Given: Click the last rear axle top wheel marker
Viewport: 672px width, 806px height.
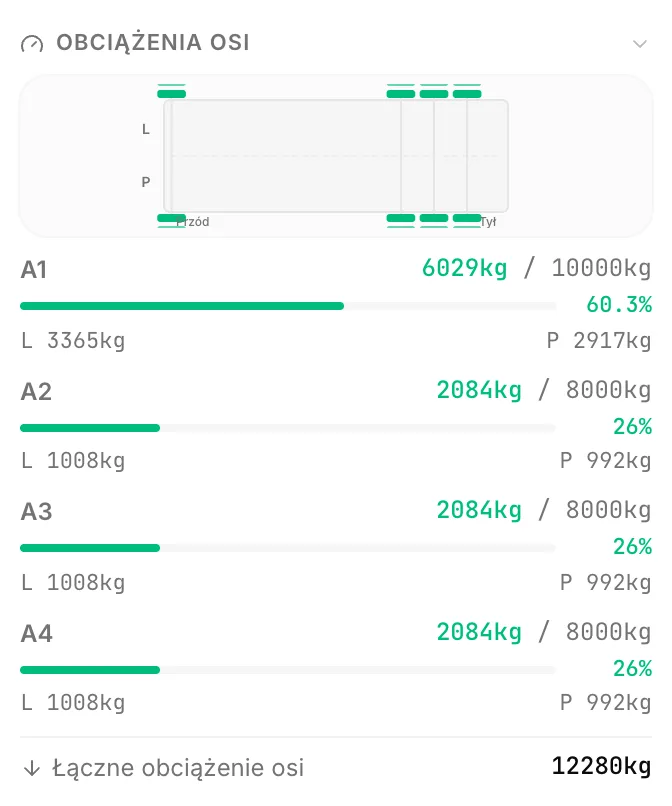Looking at the screenshot, I should 467,94.
